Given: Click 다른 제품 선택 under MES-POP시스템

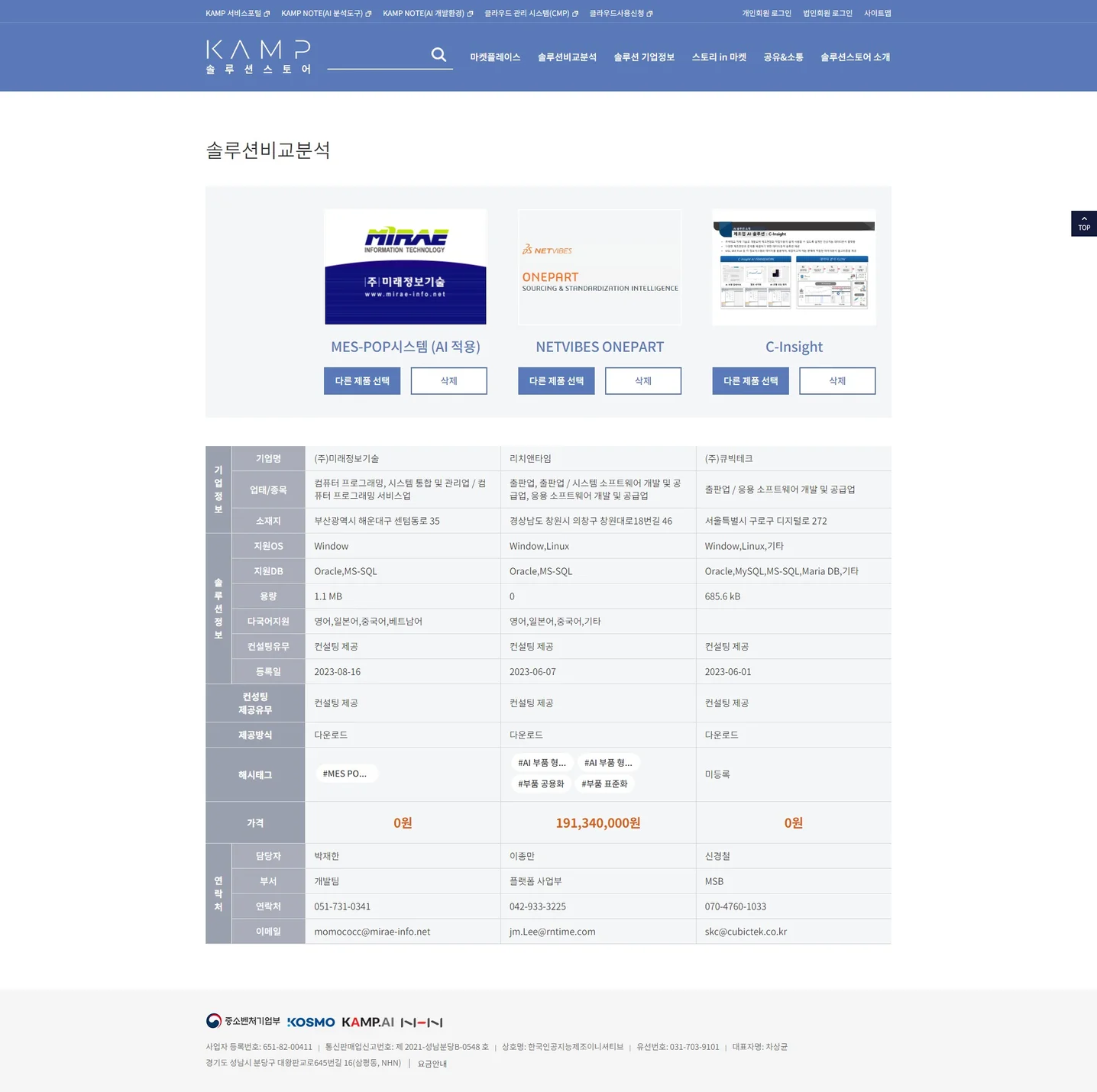Looking at the screenshot, I should (362, 381).
